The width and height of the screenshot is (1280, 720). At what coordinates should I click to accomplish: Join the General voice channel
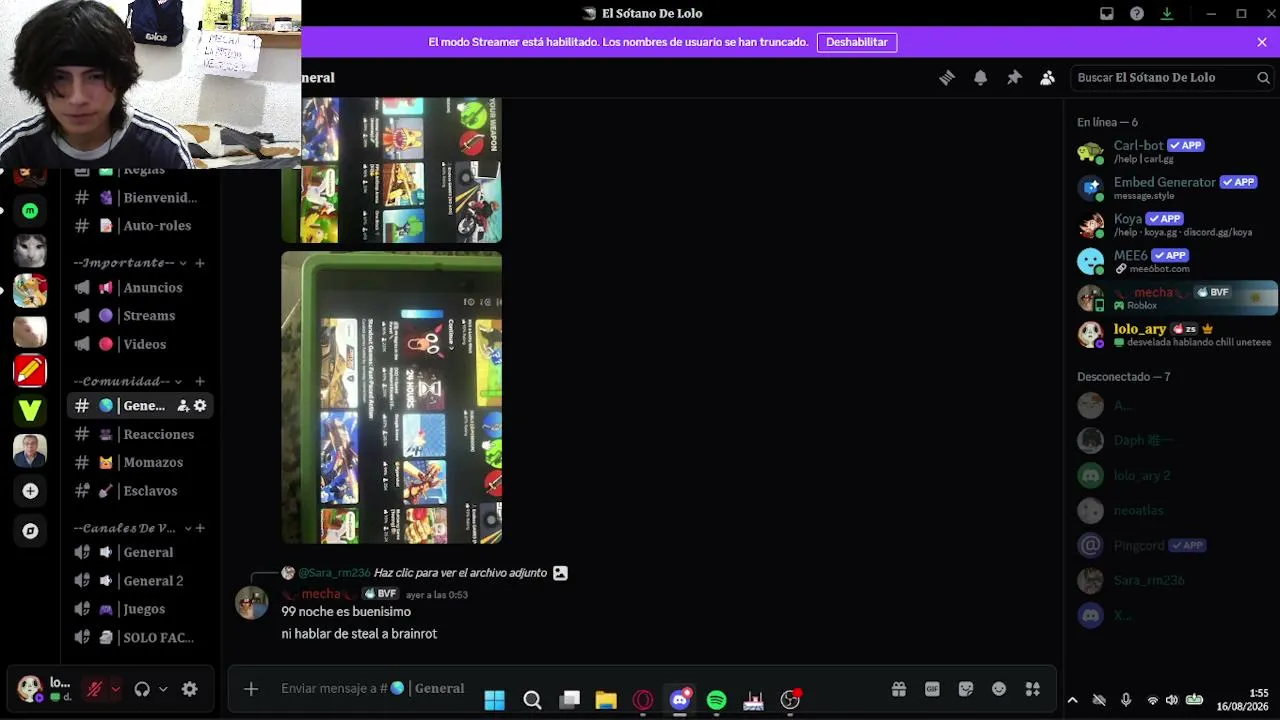(140, 552)
